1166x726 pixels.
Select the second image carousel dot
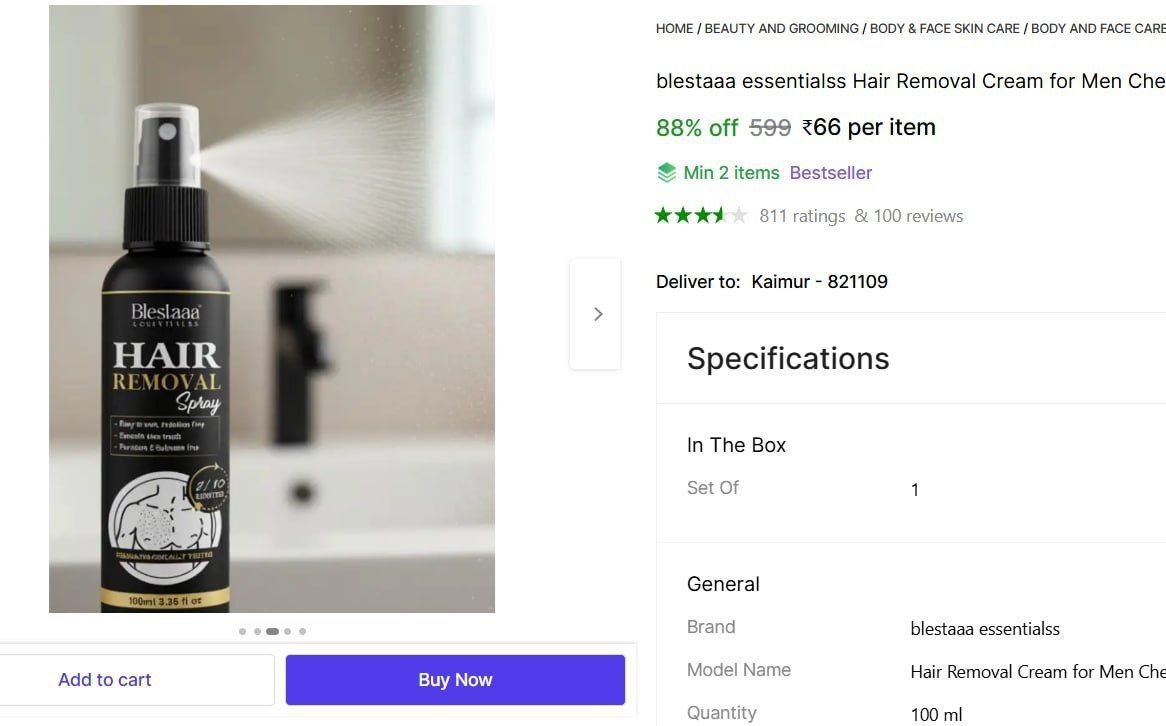[257, 631]
